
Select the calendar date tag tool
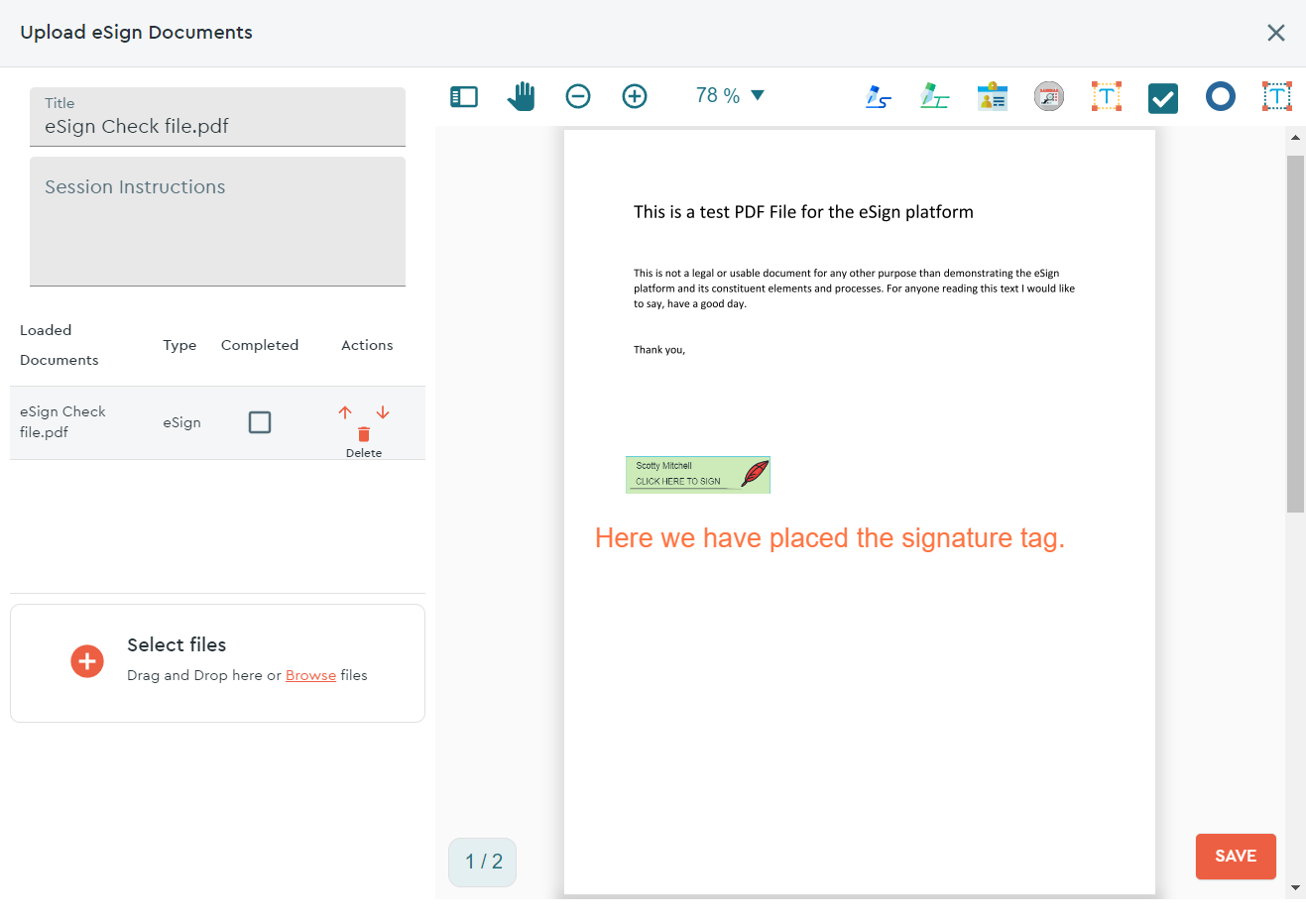coord(1049,96)
